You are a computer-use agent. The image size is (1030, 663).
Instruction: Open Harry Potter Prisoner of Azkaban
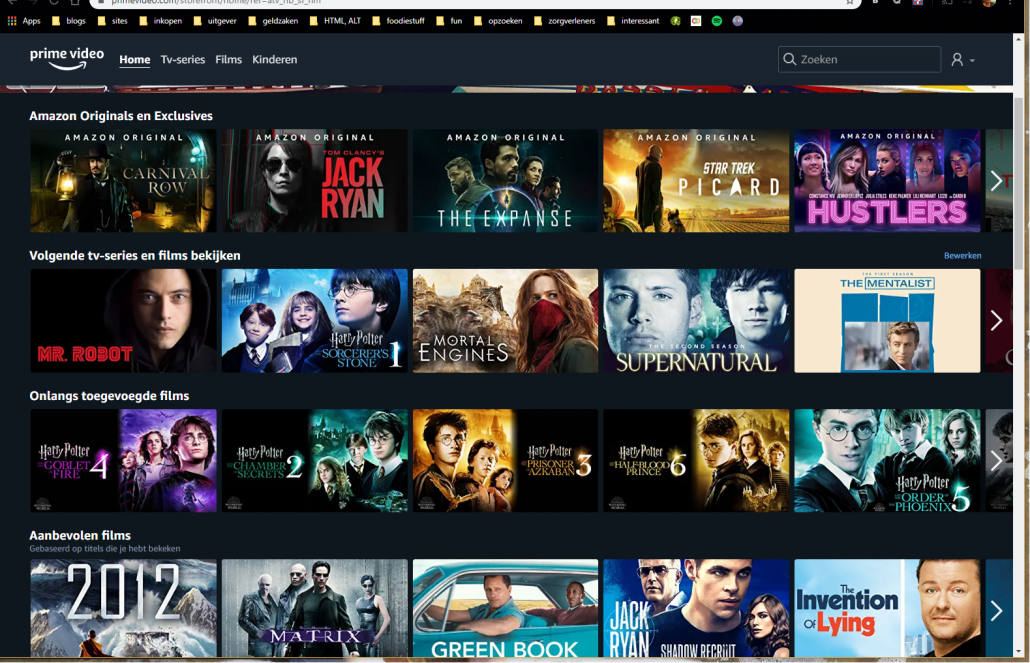point(505,461)
